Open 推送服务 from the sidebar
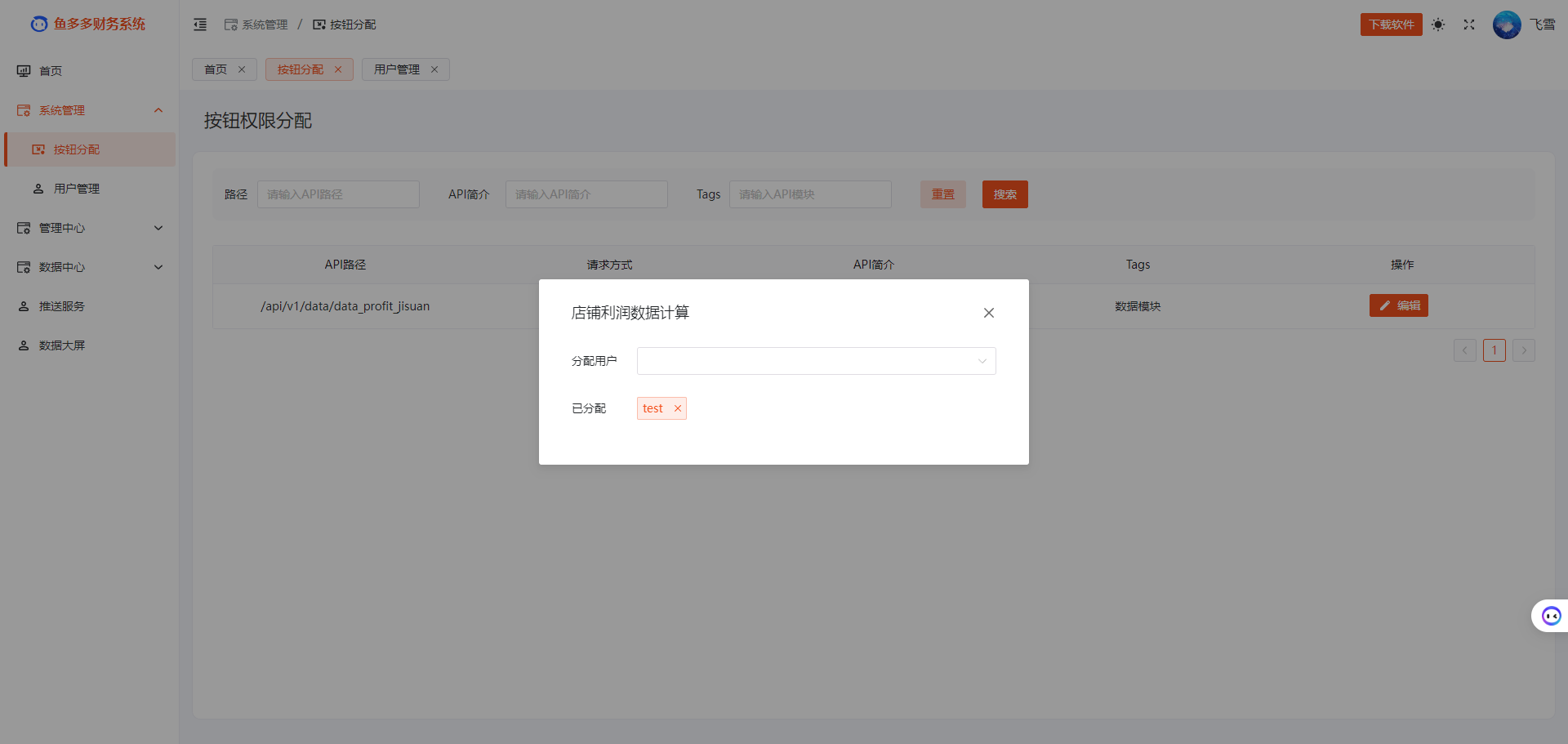The width and height of the screenshot is (1568, 744). point(61,306)
